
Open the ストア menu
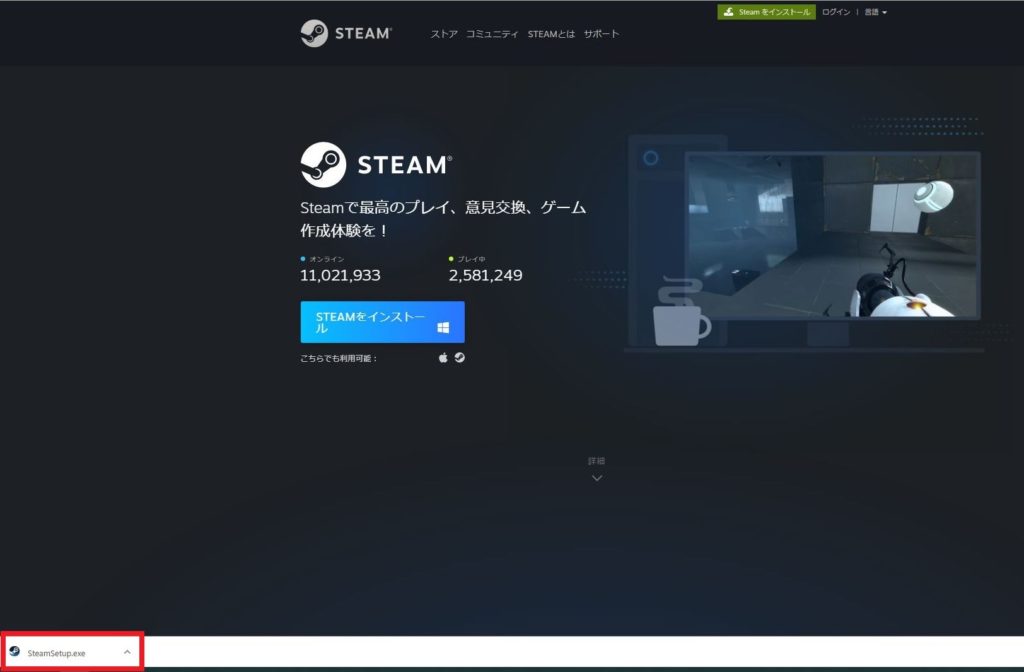(x=444, y=34)
